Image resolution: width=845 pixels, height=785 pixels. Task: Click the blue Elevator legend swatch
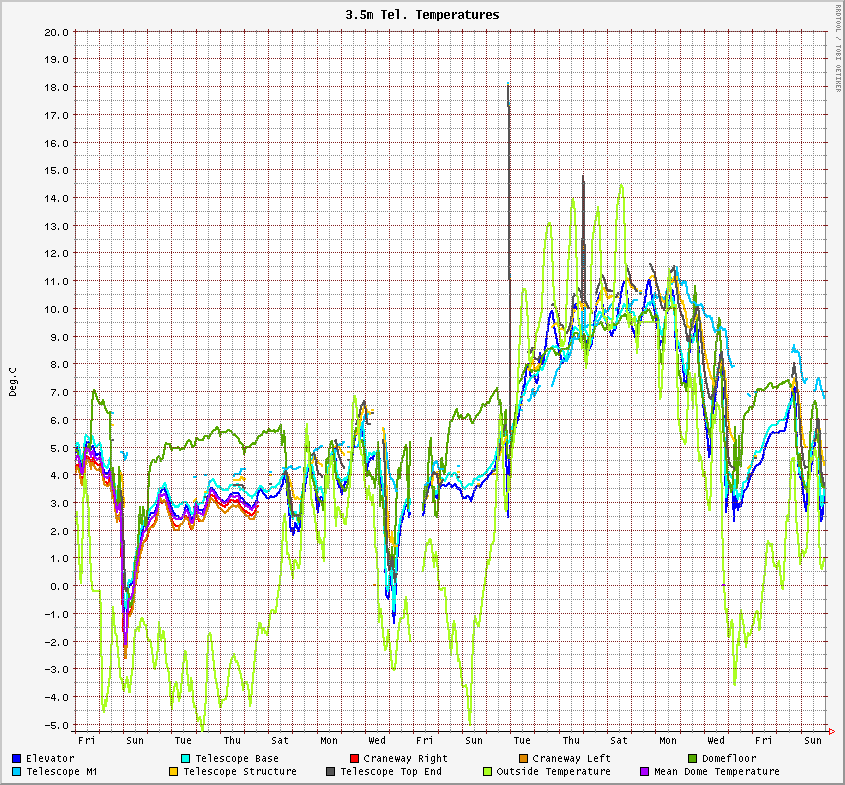coord(17,759)
